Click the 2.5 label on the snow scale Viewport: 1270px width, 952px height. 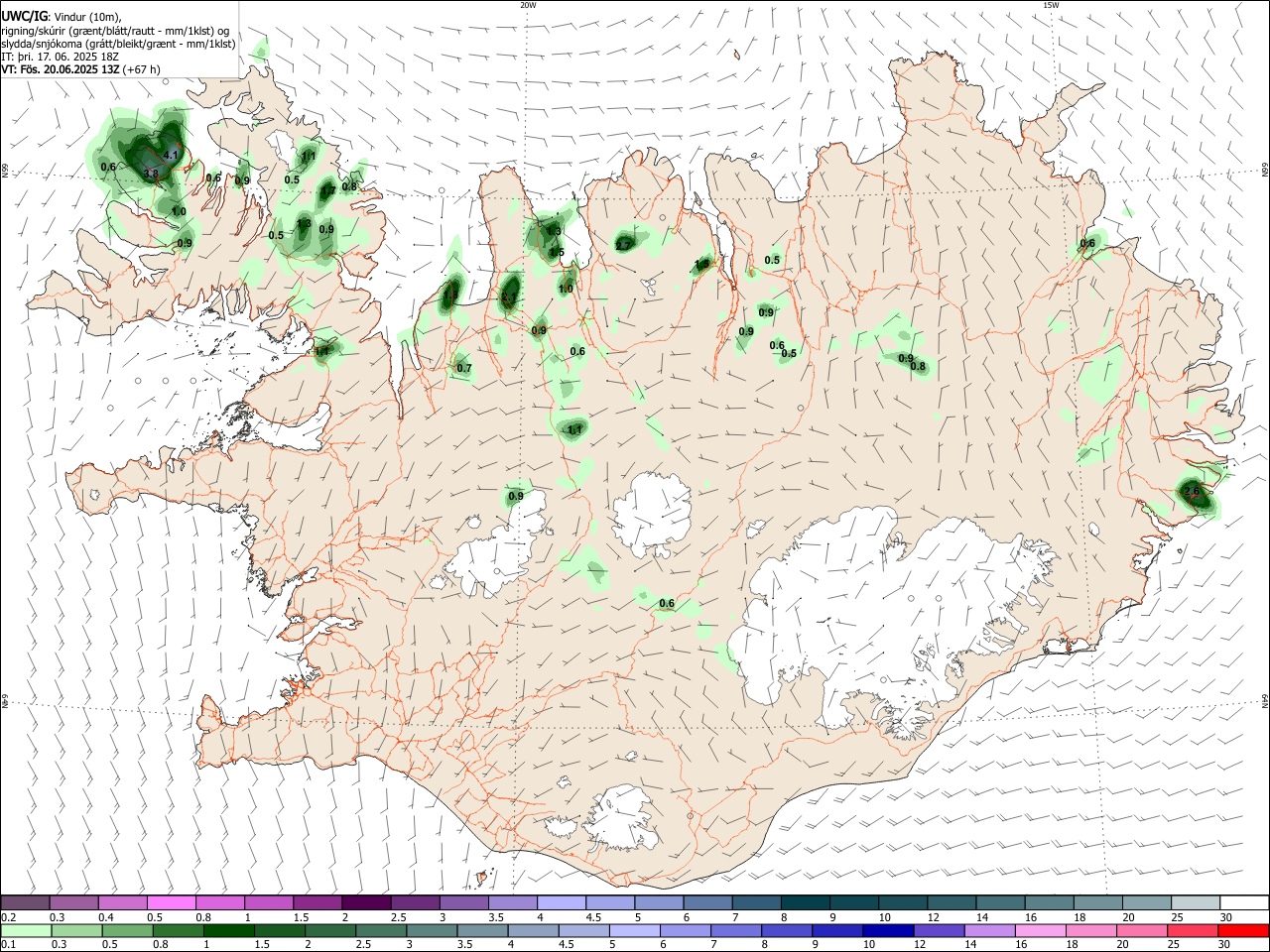coord(399,917)
